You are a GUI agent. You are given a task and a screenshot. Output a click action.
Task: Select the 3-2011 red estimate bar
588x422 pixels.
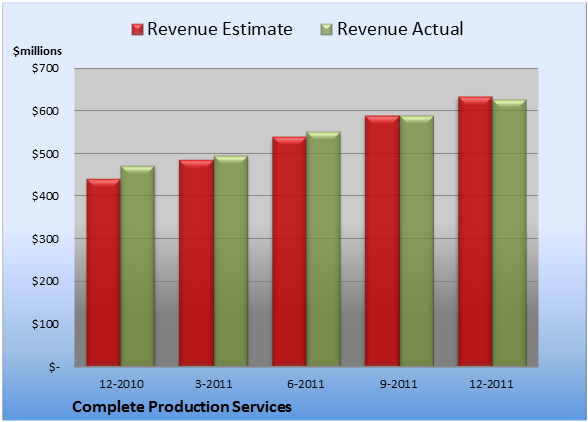[x=196, y=263]
